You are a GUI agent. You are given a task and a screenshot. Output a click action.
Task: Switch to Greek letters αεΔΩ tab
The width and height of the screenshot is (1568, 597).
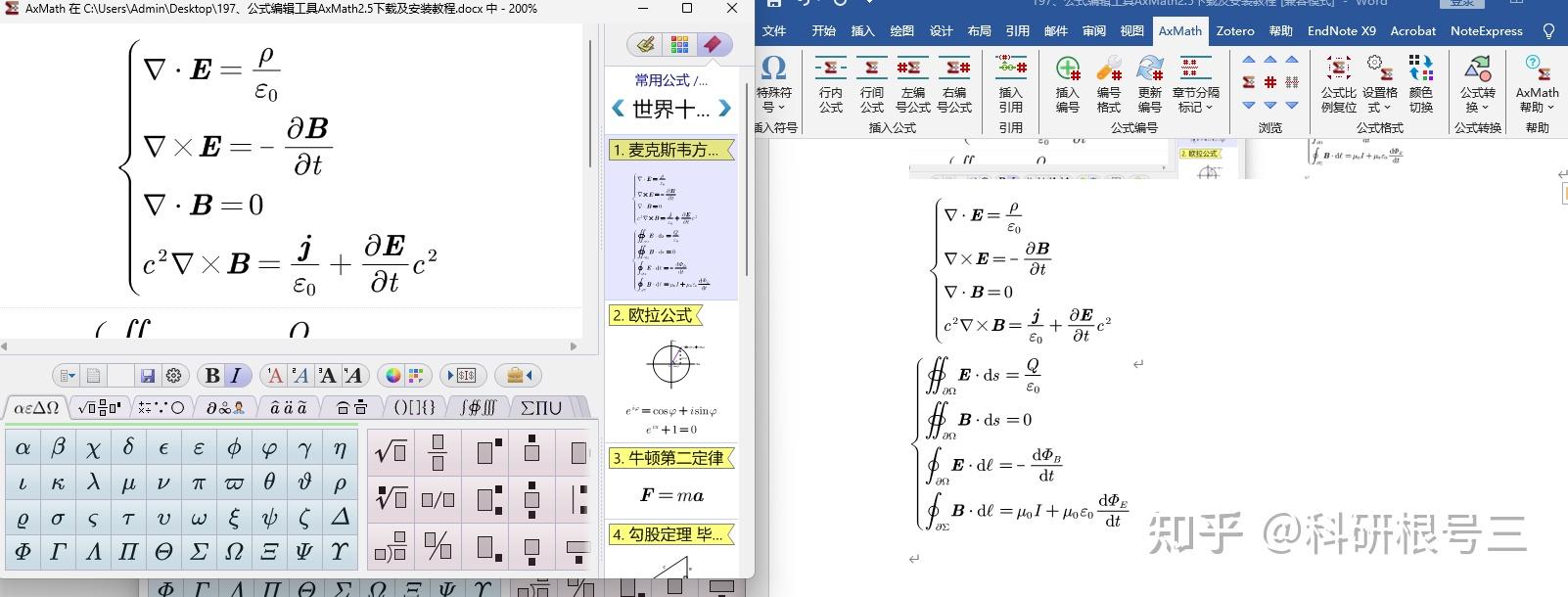pyautogui.click(x=36, y=407)
